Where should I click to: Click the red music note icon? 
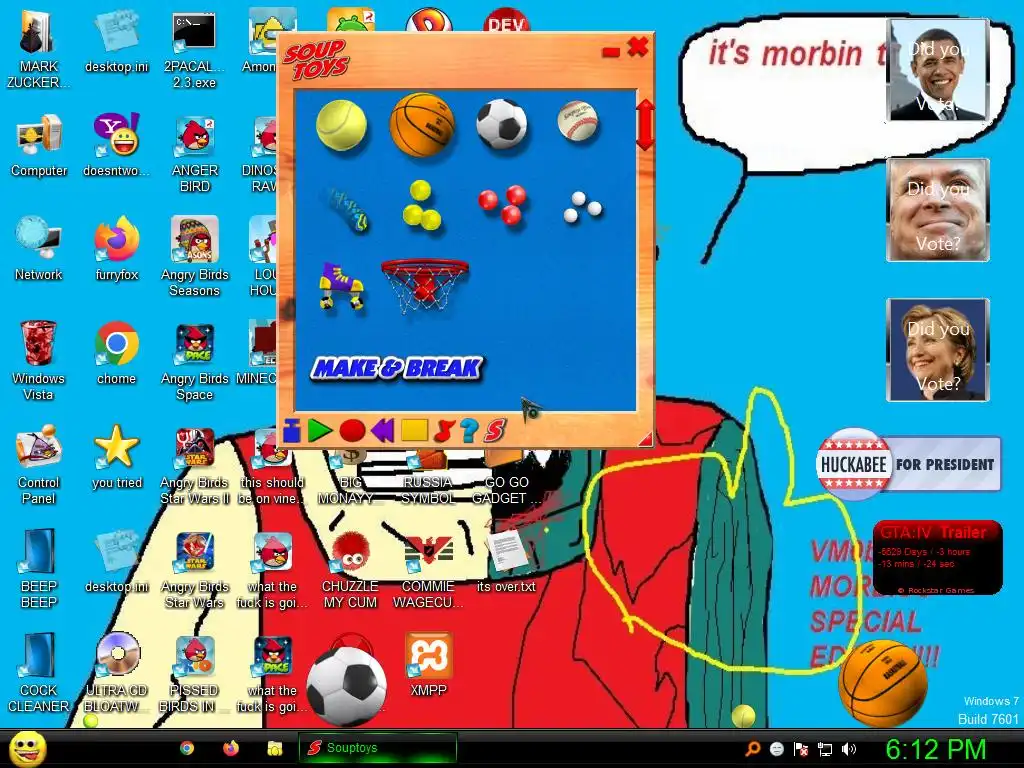(x=444, y=430)
